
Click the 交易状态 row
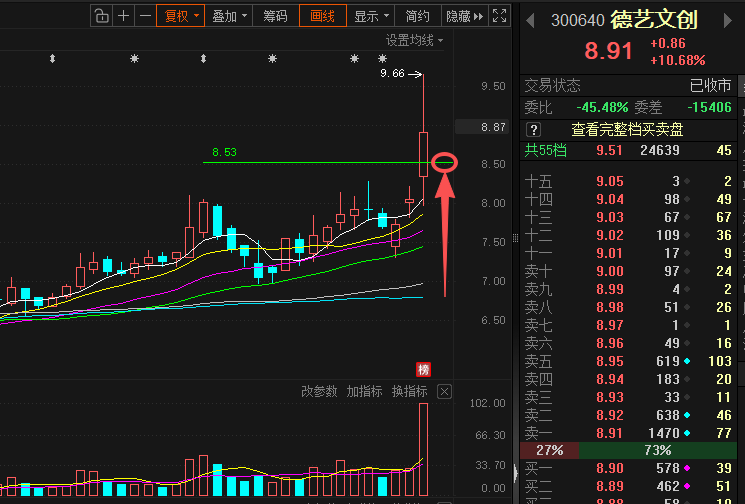[x=629, y=86]
